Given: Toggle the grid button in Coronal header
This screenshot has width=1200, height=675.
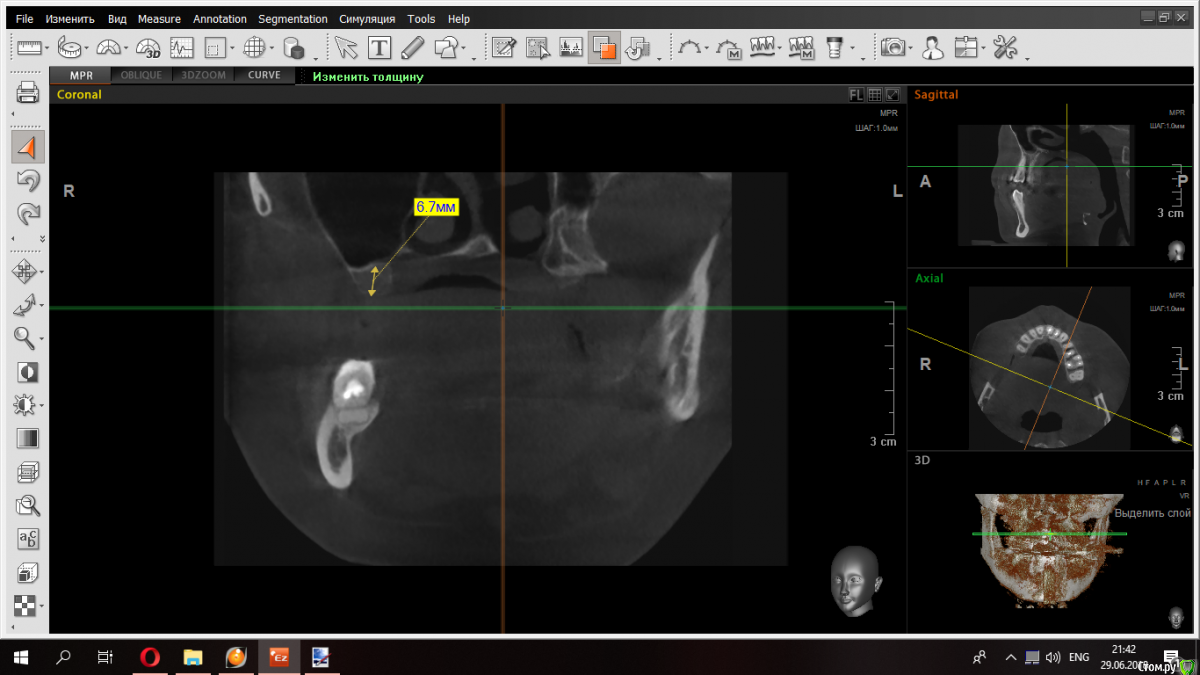Looking at the screenshot, I should (x=874, y=95).
